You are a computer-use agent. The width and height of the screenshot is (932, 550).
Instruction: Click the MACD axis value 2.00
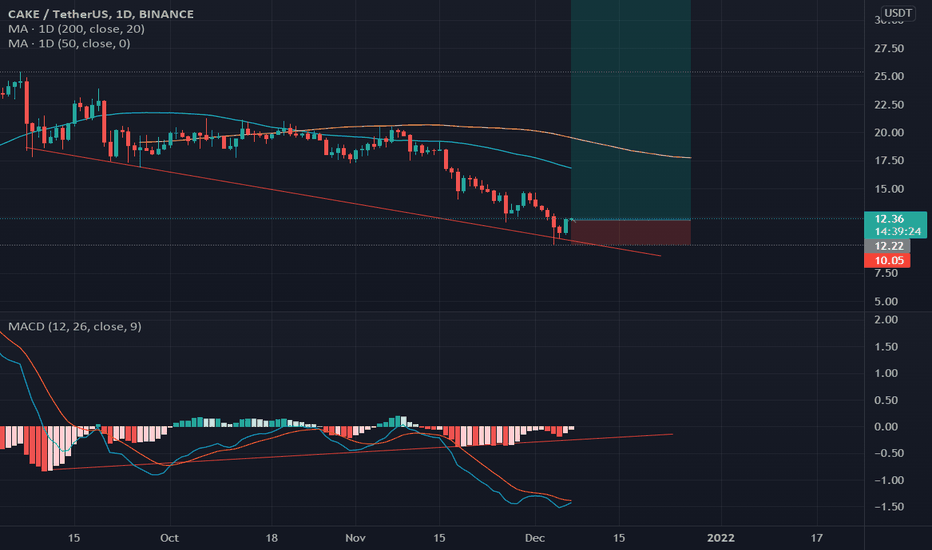point(887,319)
